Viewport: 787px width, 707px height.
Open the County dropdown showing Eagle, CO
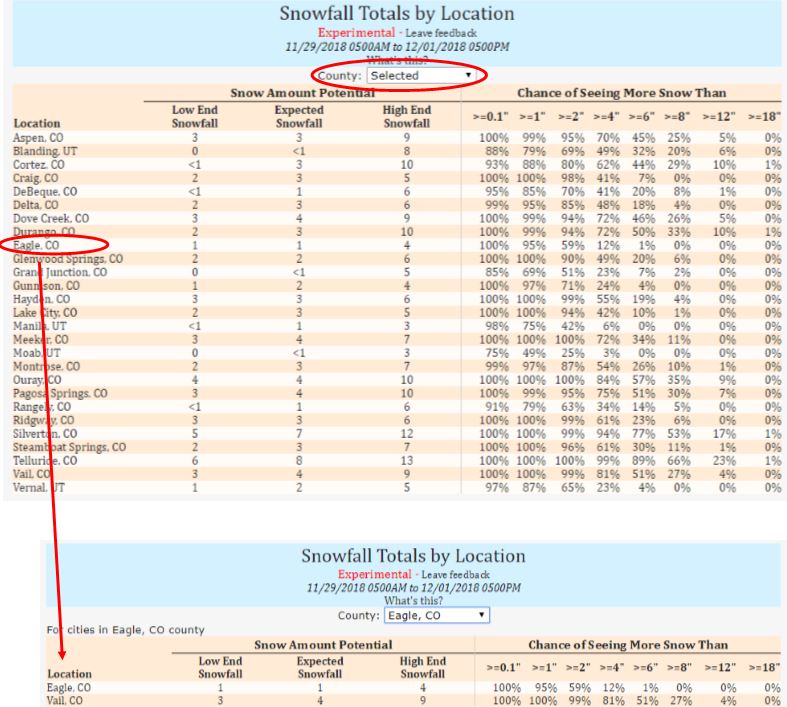(437, 615)
